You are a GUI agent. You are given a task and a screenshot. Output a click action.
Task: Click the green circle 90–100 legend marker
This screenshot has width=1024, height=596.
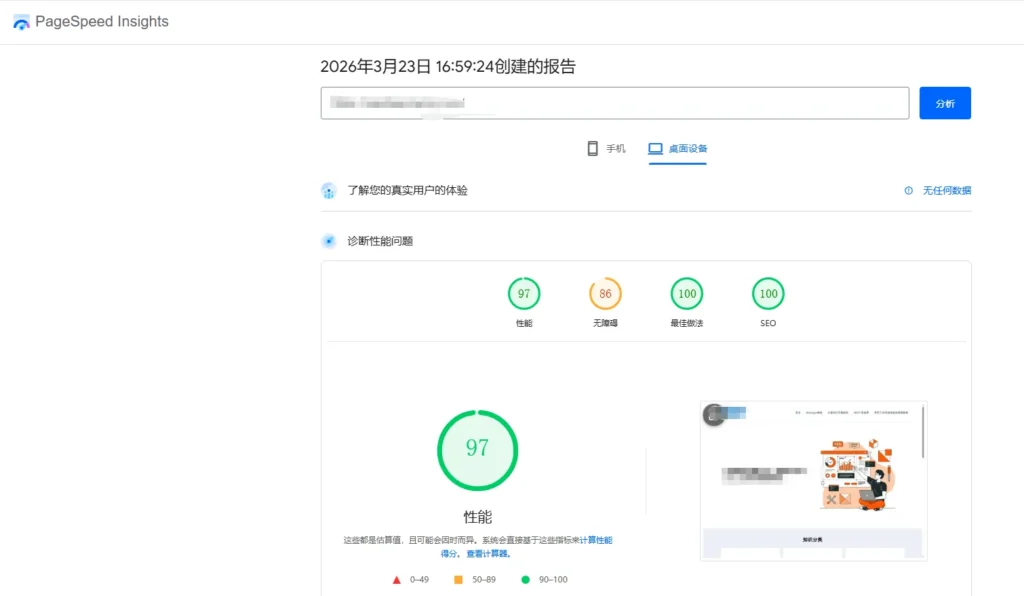525,579
